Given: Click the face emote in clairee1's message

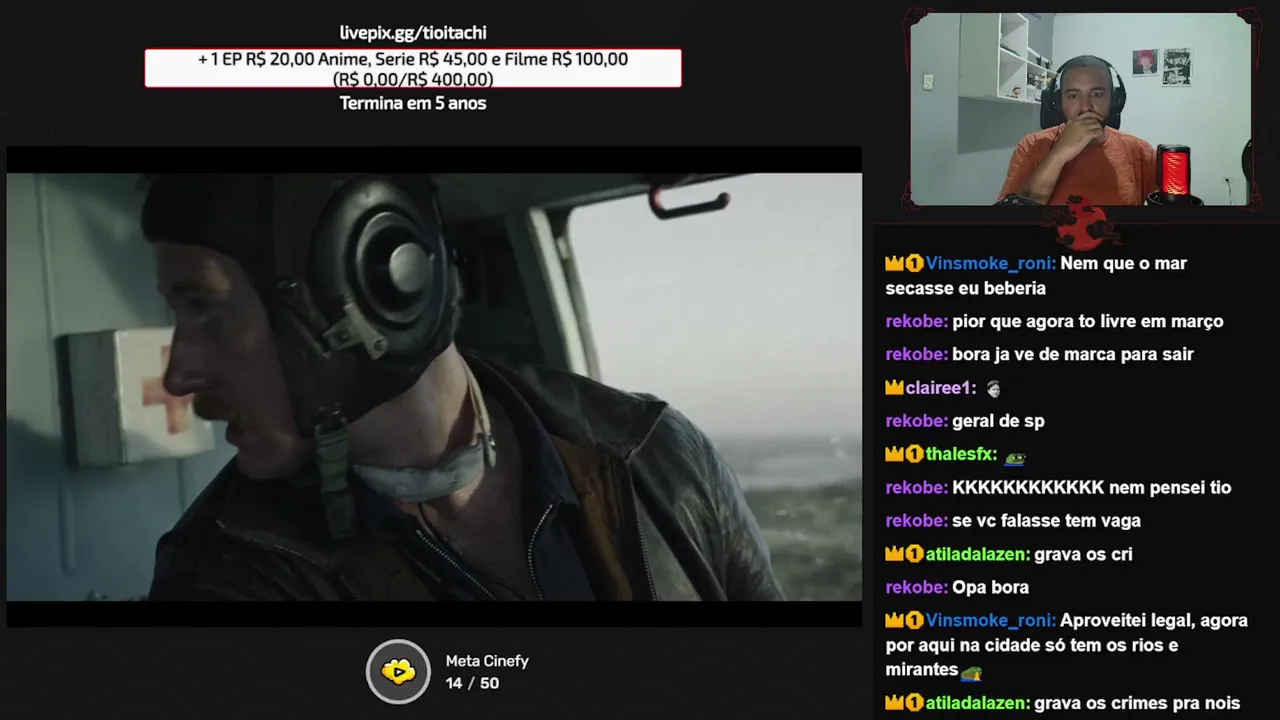Looking at the screenshot, I should pyautogui.click(x=993, y=388).
